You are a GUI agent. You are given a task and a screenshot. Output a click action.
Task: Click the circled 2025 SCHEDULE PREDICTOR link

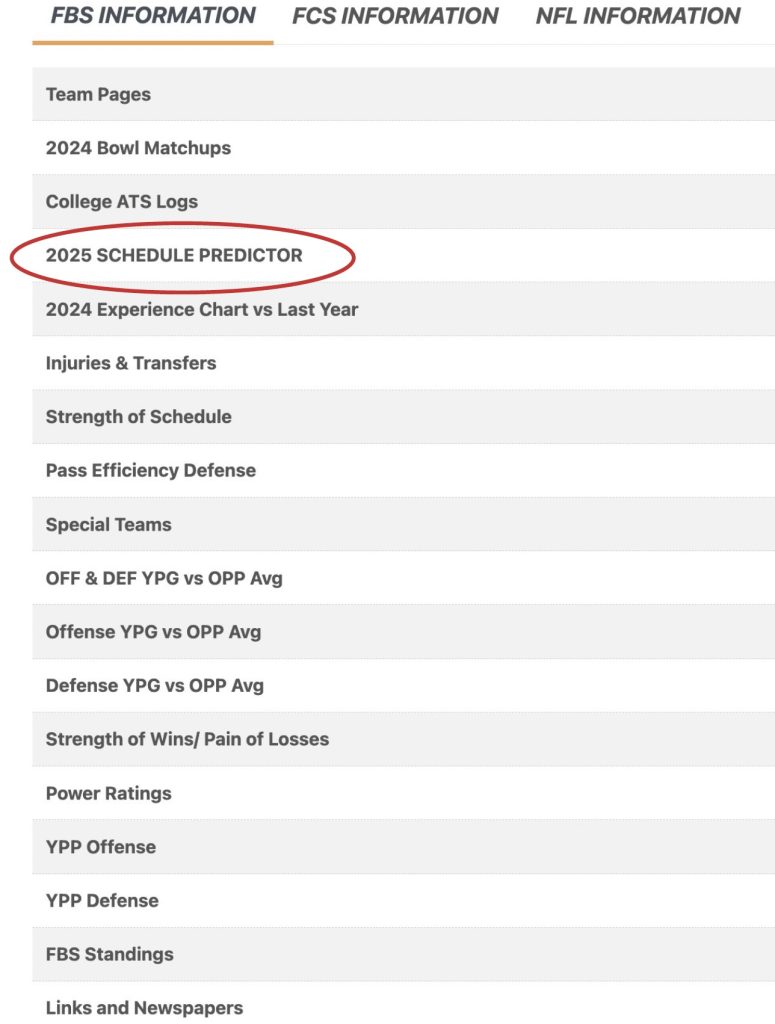[x=174, y=256]
